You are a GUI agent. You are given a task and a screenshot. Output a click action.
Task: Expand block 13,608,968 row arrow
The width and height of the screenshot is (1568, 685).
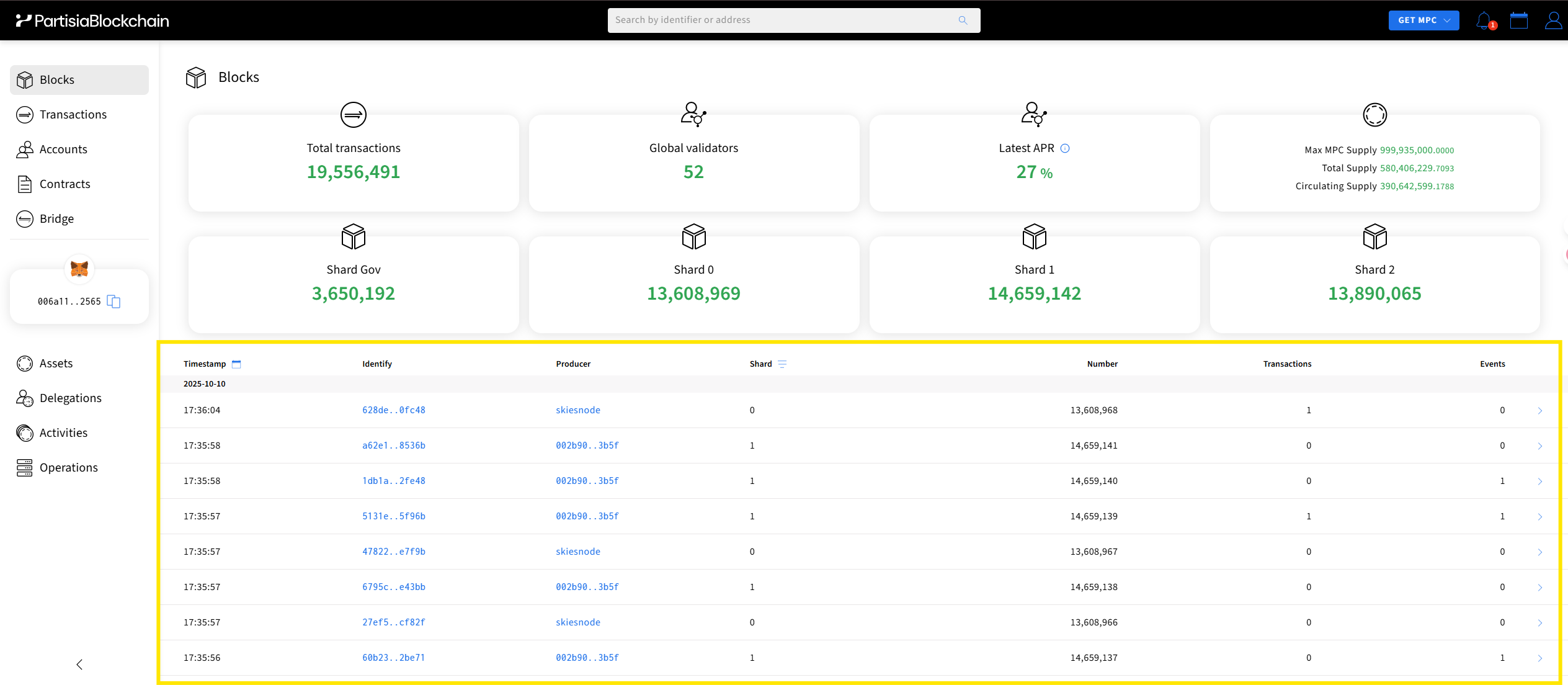click(x=1539, y=411)
